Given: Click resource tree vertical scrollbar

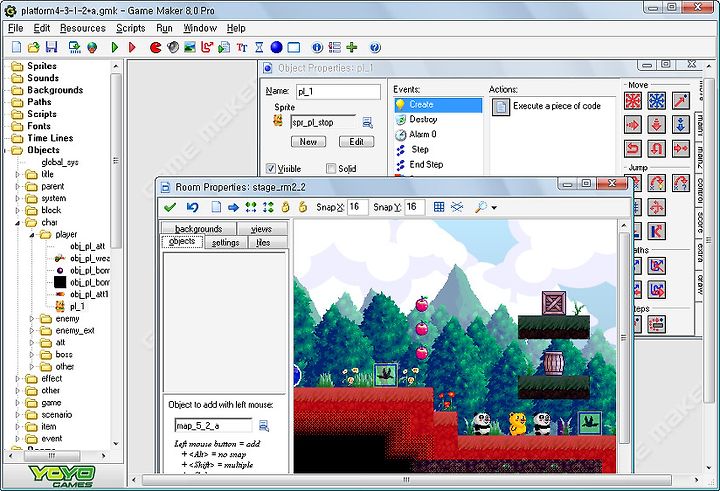Looking at the screenshot, I should (x=116, y=161).
